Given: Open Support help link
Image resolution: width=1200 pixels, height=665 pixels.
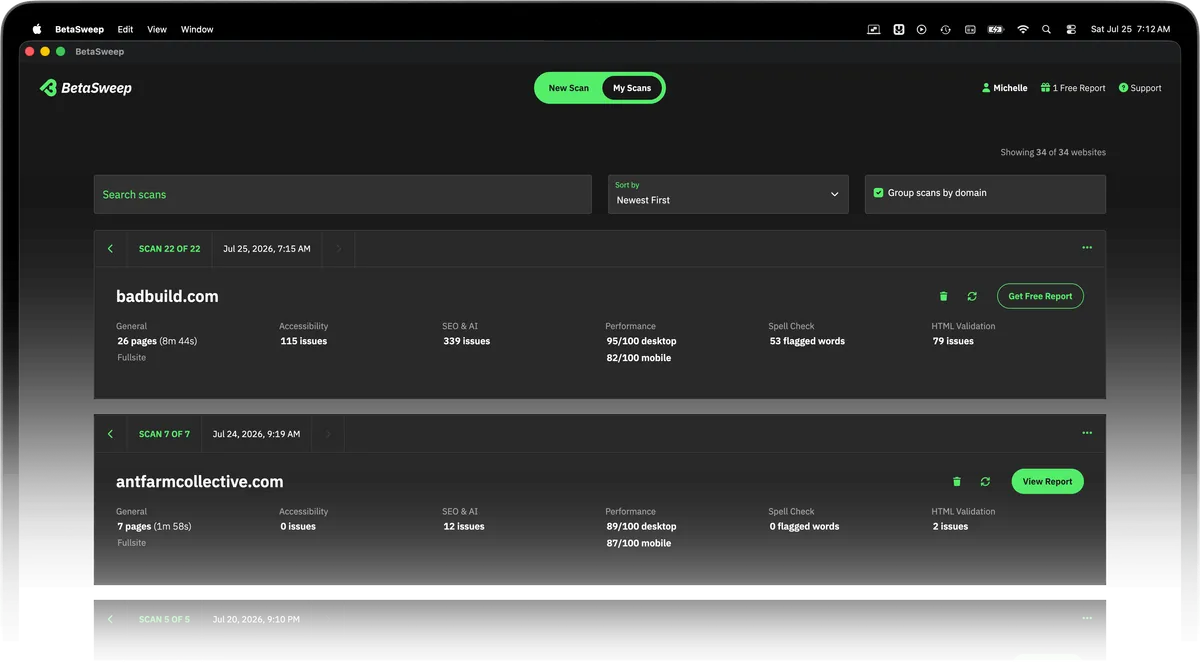Looking at the screenshot, I should point(1140,88).
